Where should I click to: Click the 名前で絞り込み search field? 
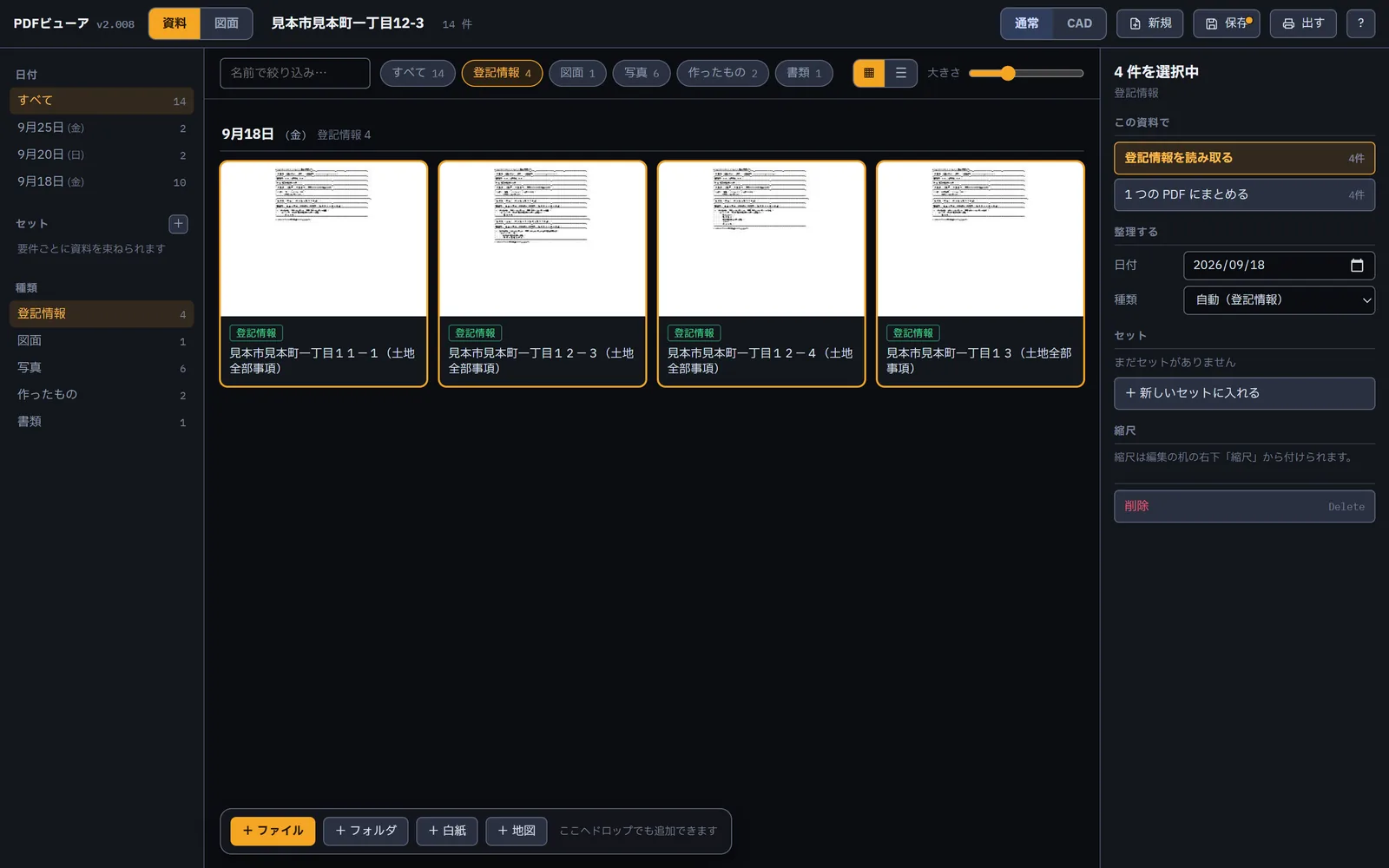pos(295,73)
